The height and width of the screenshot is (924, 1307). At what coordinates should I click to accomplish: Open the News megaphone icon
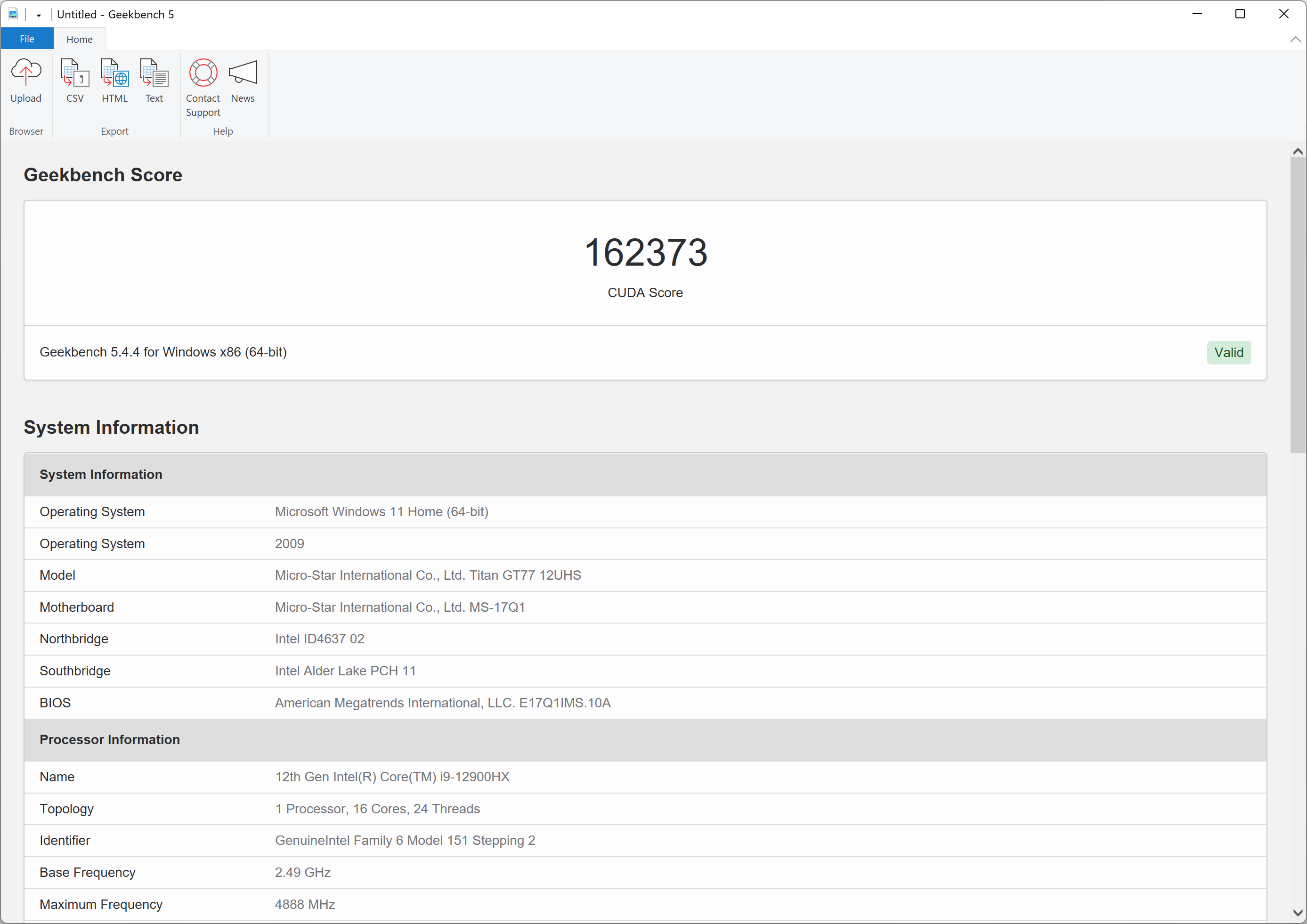[243, 73]
